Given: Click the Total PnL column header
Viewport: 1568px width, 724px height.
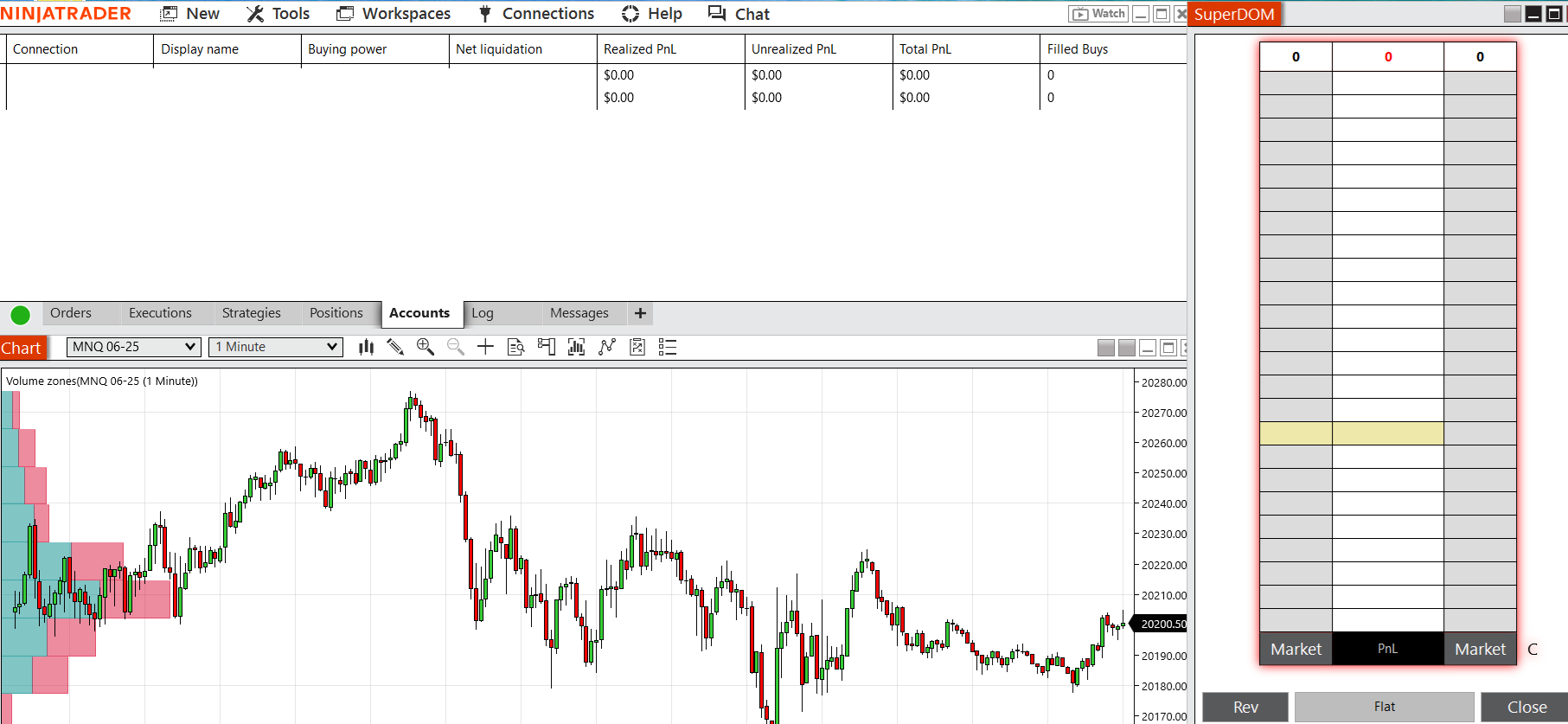Looking at the screenshot, I should point(967,49).
